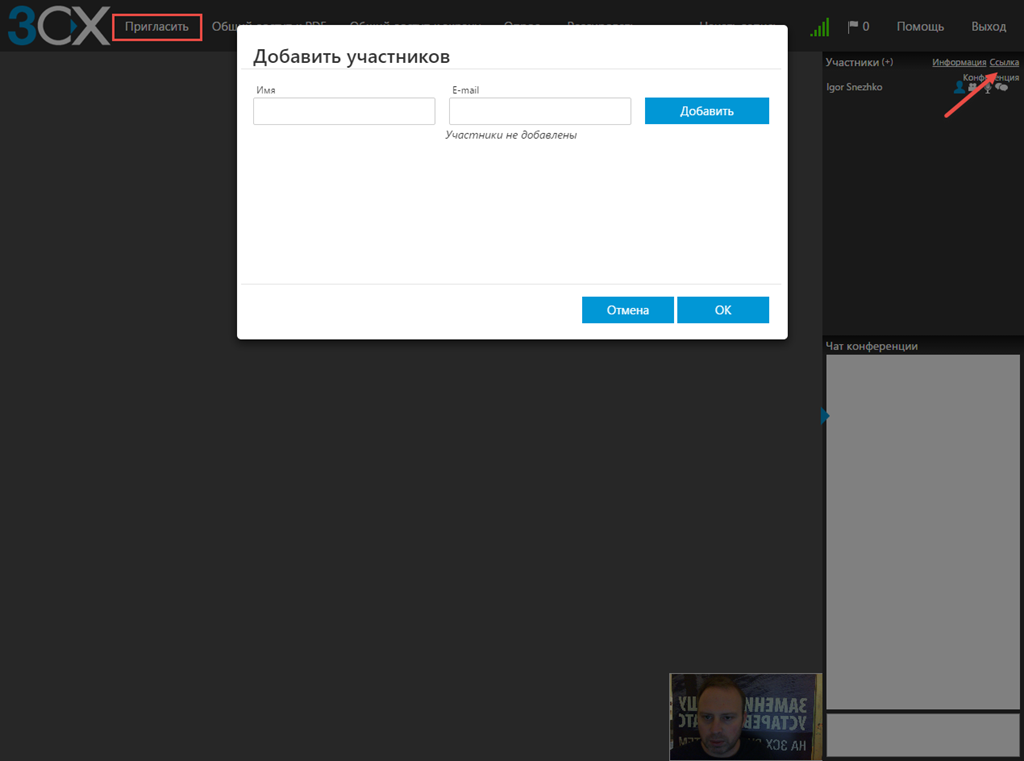Viewport: 1024px width, 761px height.
Task: Click the chat message input box
Action: 923,735
